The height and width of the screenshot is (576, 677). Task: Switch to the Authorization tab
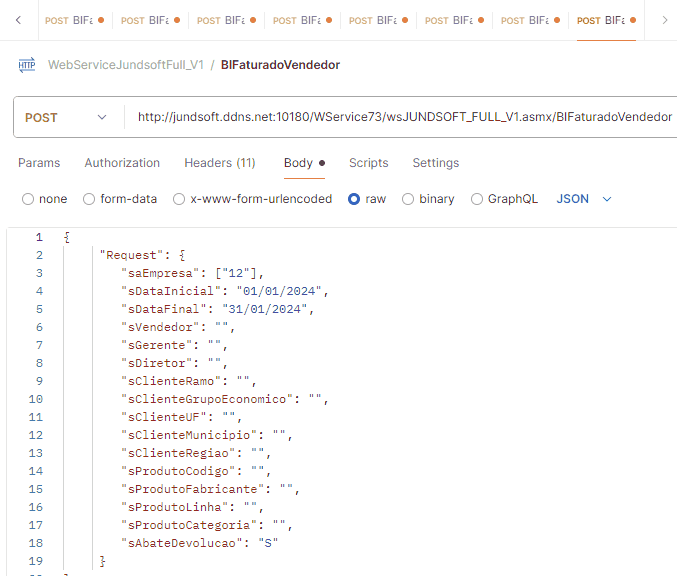click(122, 163)
